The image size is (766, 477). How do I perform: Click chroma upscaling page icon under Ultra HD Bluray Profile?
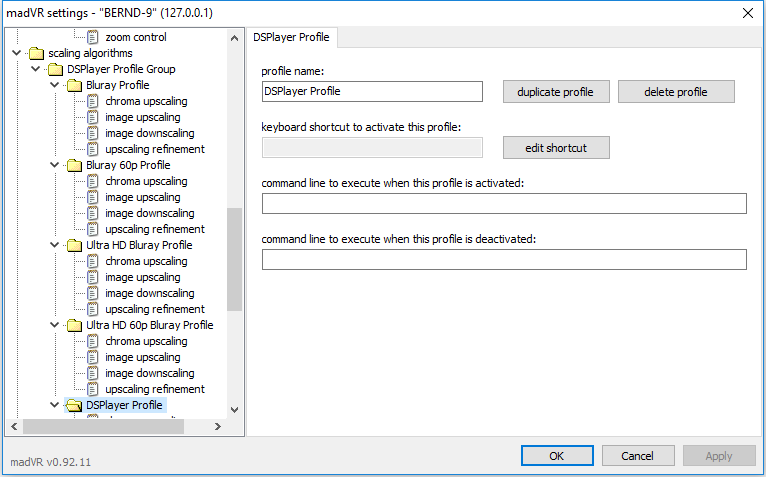(x=92, y=261)
